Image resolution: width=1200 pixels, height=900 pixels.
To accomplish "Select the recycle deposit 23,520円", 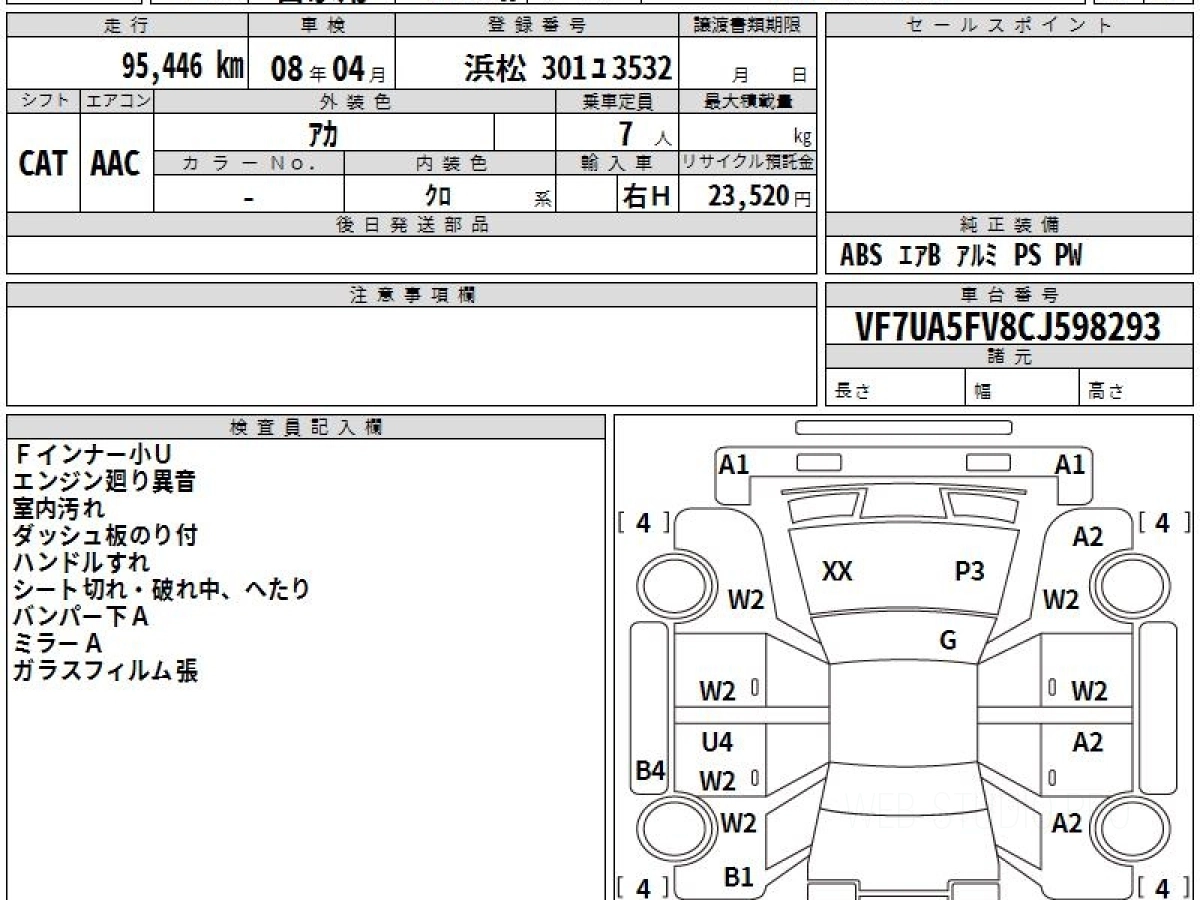I will [x=760, y=196].
